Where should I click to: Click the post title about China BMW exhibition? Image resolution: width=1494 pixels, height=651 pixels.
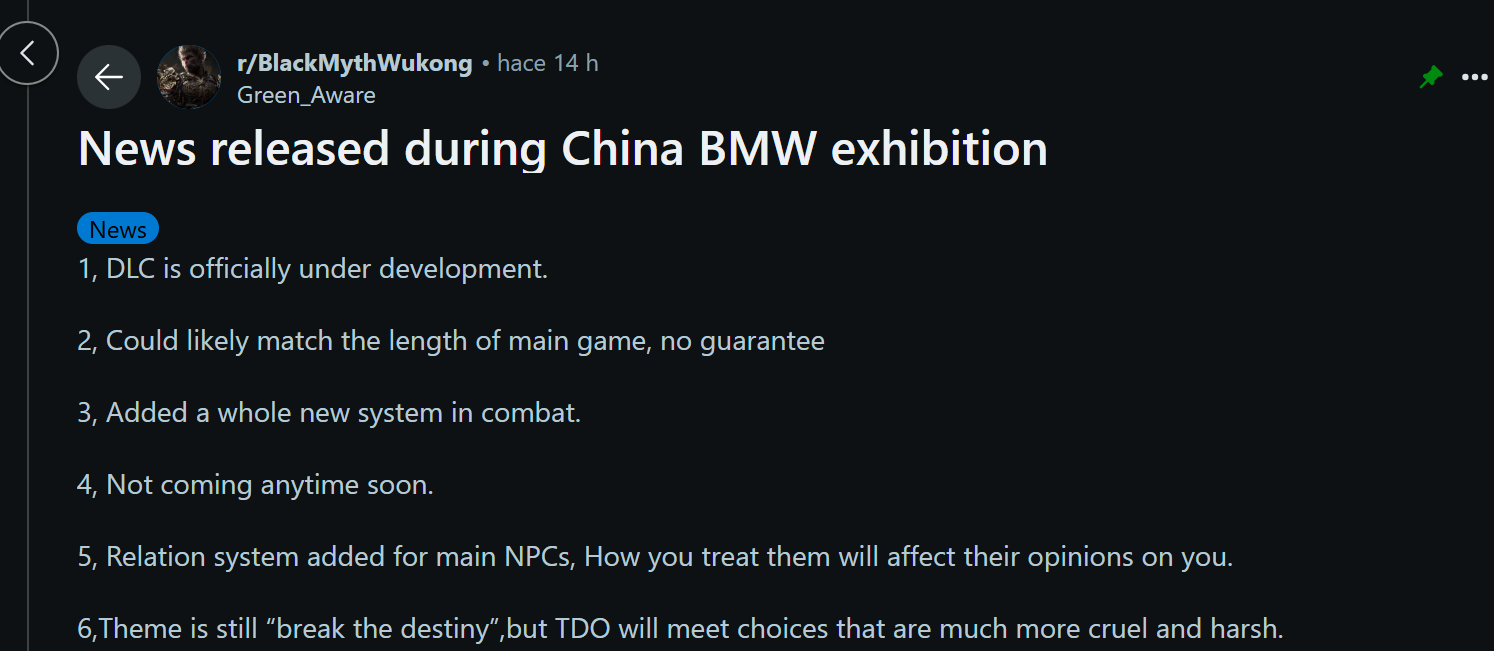563,149
